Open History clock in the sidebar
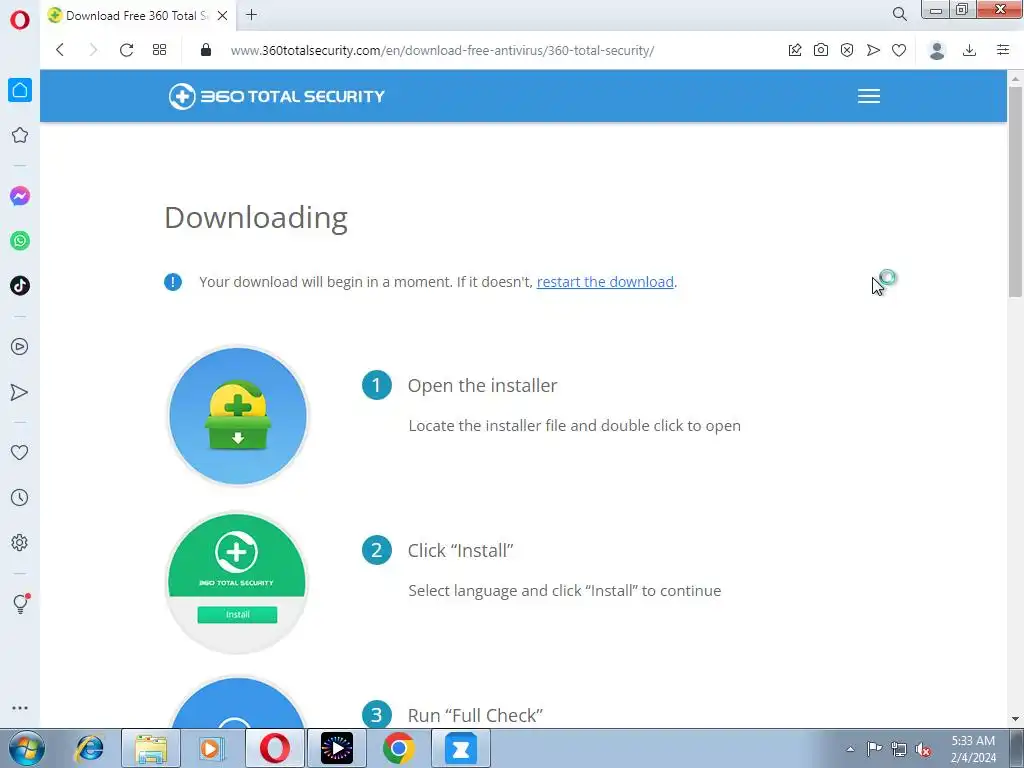 click(20, 498)
